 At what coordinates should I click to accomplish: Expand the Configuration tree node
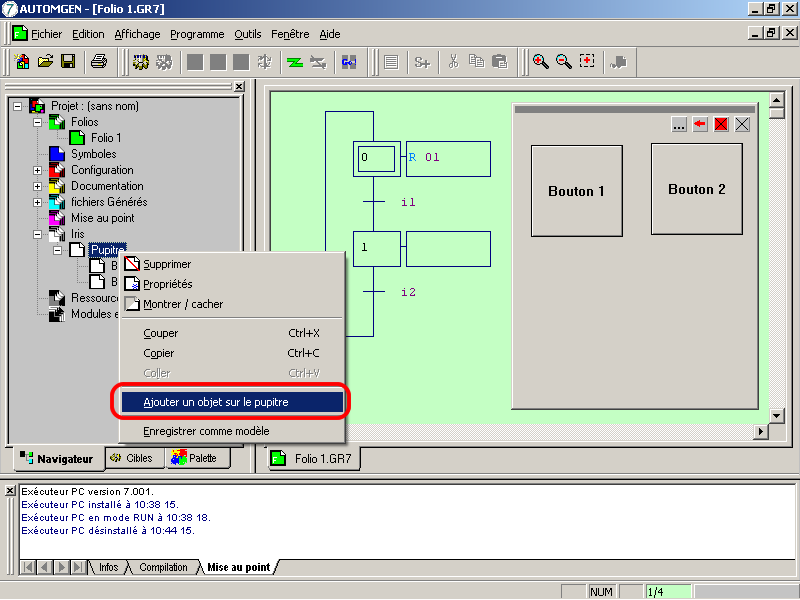coord(38,170)
